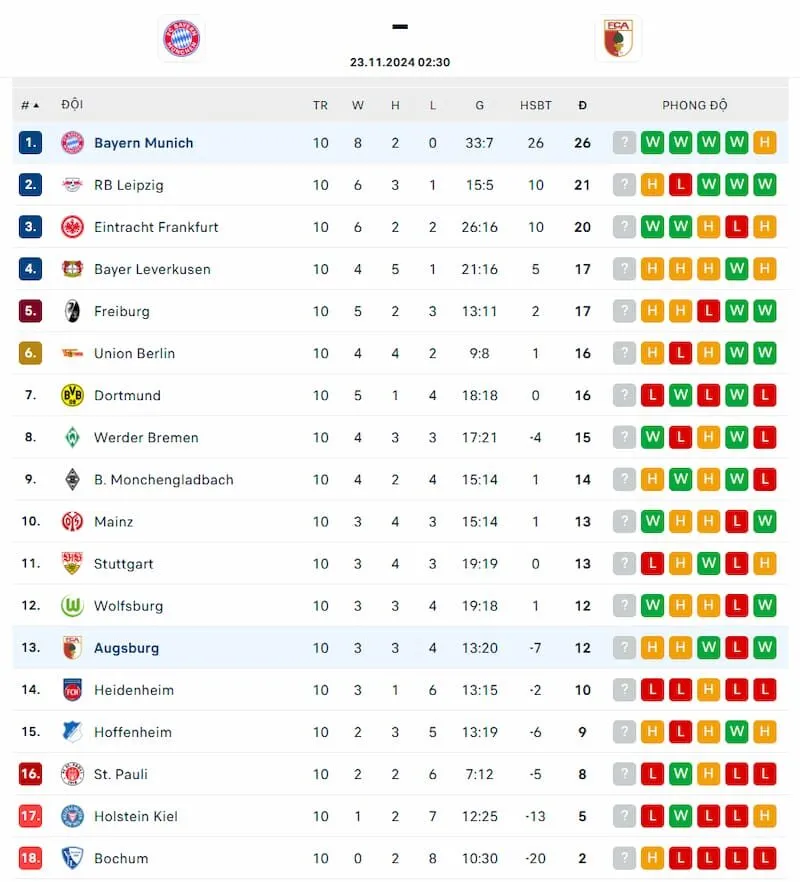Toggle the hidden result badge next to Dortmund's form
This screenshot has width=800, height=882.
[624, 395]
